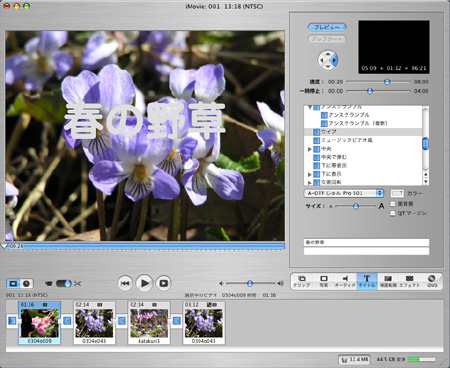Switch to the timeline viewer clock icon
The image size is (450, 368).
point(26,284)
